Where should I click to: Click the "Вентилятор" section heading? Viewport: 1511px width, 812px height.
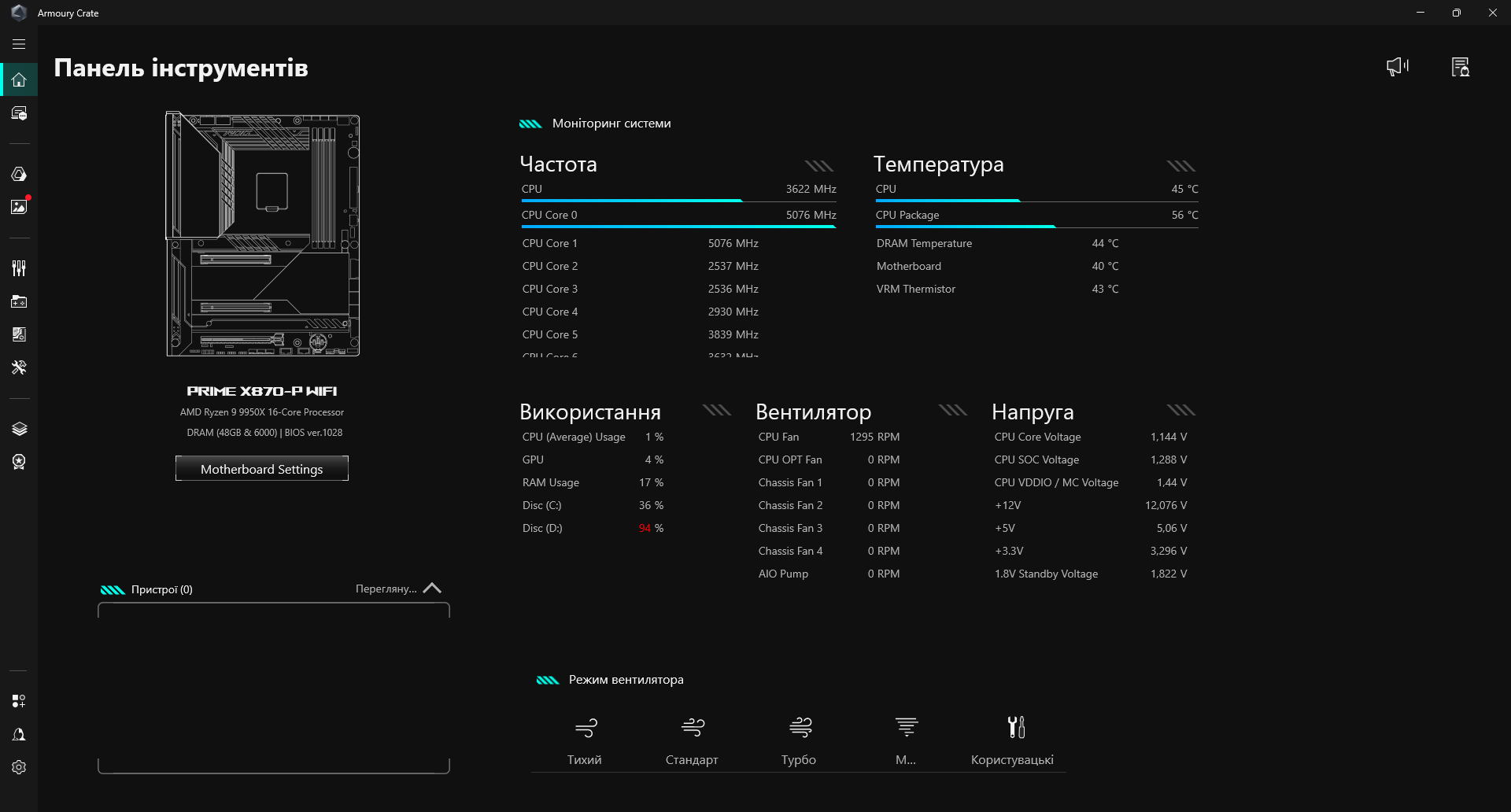pos(814,412)
